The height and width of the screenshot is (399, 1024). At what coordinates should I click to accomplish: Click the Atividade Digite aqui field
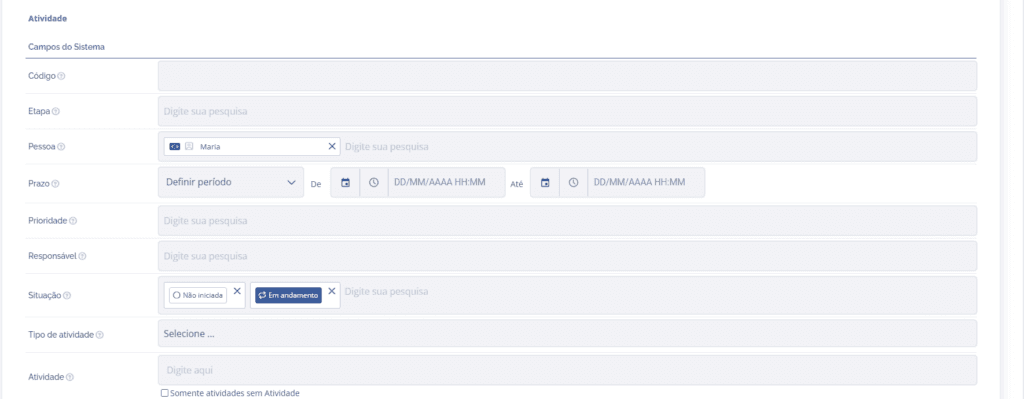[x=567, y=370]
